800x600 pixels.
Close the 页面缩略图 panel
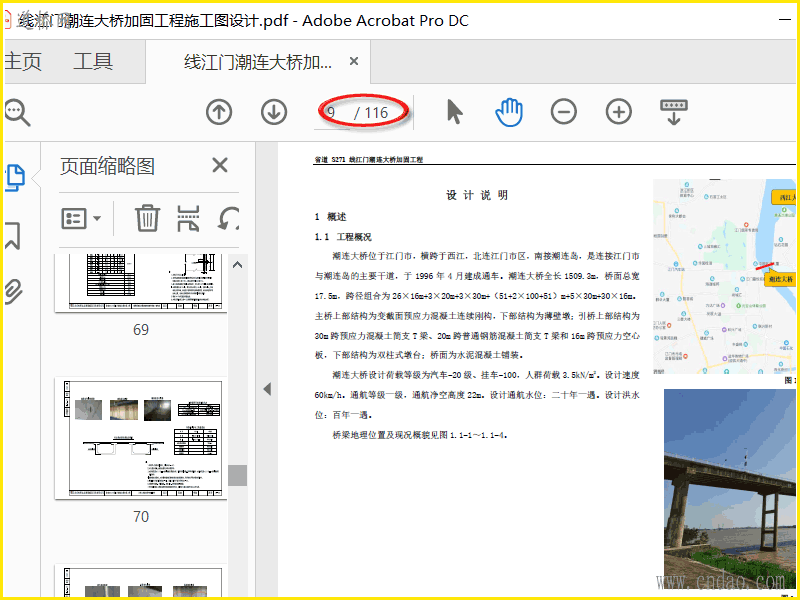coord(220,165)
